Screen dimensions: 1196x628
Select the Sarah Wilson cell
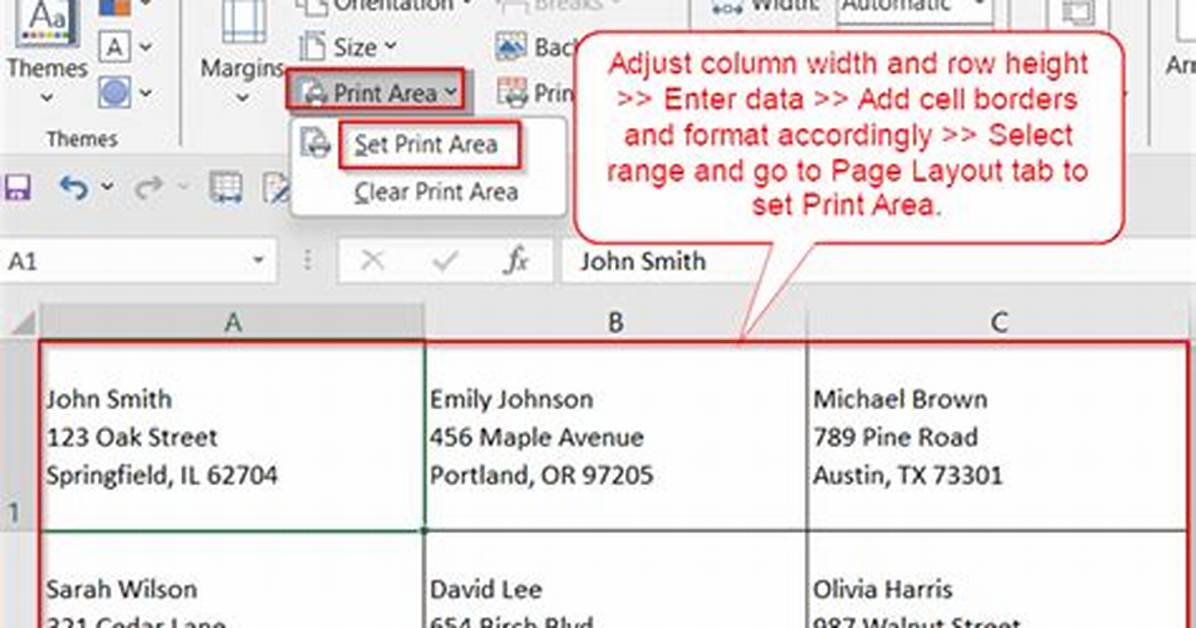[x=233, y=580]
